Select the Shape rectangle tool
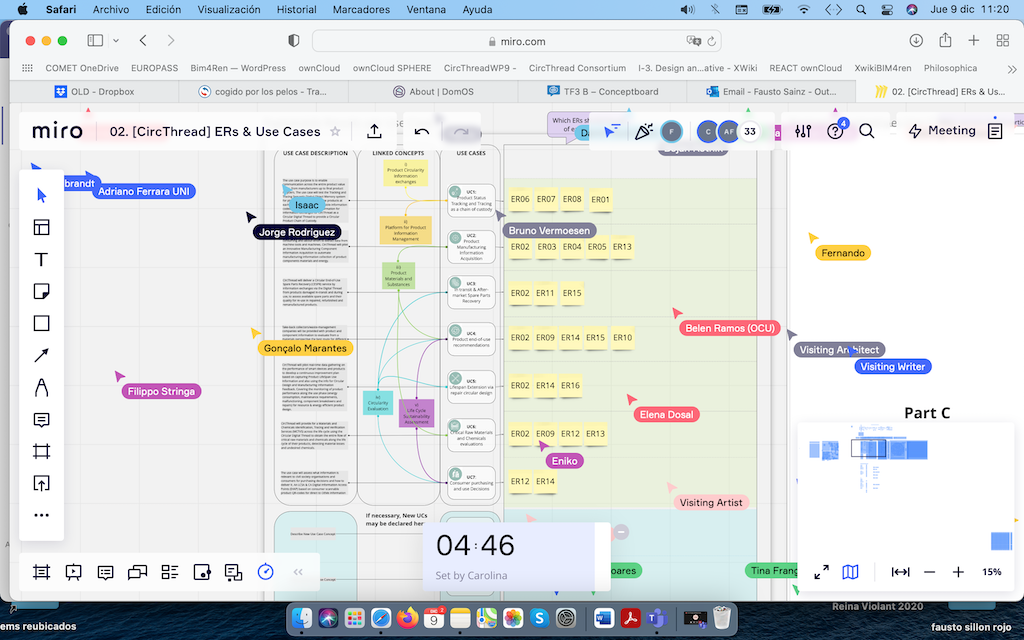The image size is (1024, 640). click(x=41, y=323)
